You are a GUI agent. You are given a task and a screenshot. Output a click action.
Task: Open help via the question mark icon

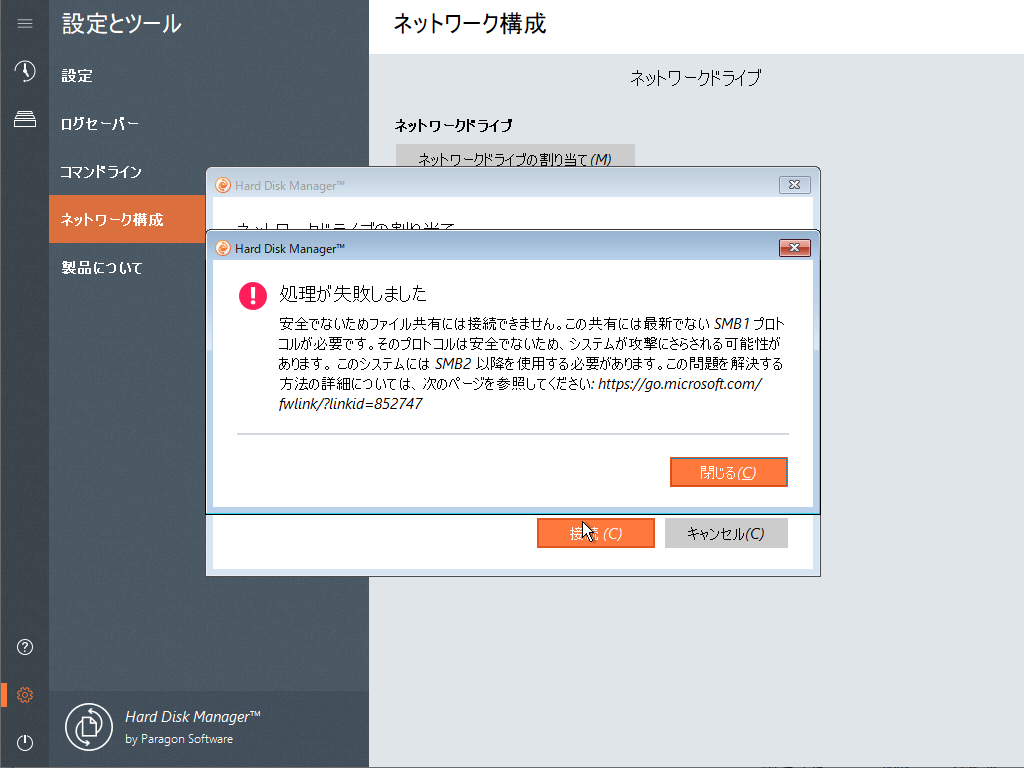click(24, 647)
